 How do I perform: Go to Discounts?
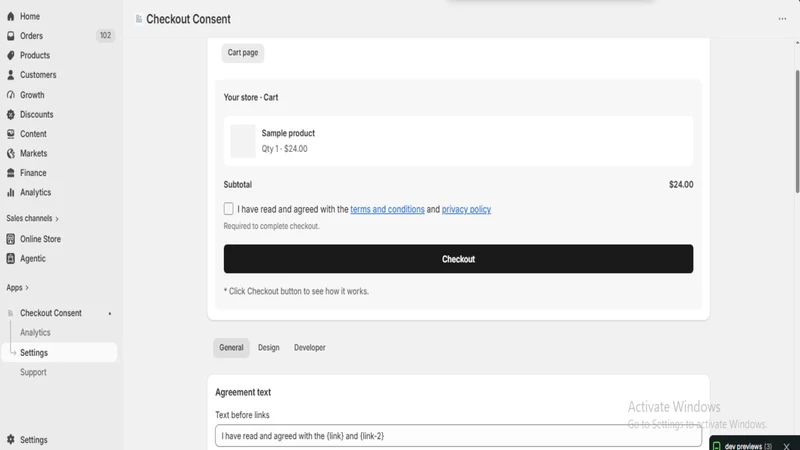[x=36, y=114]
